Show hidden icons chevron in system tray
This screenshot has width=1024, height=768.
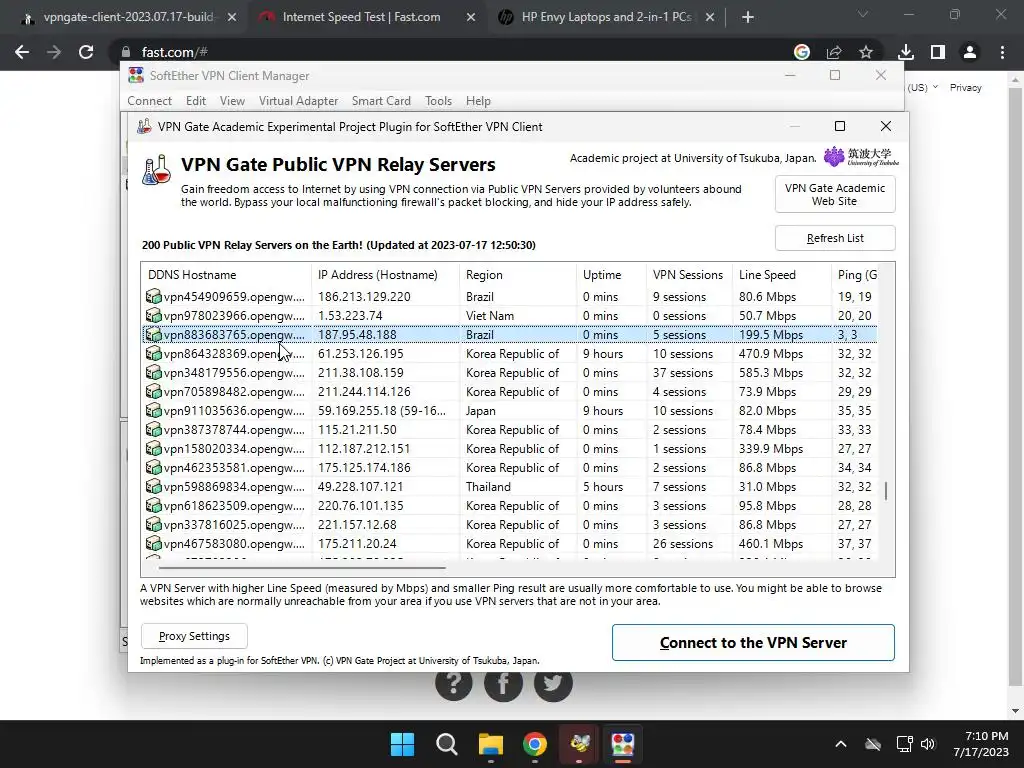tap(841, 744)
